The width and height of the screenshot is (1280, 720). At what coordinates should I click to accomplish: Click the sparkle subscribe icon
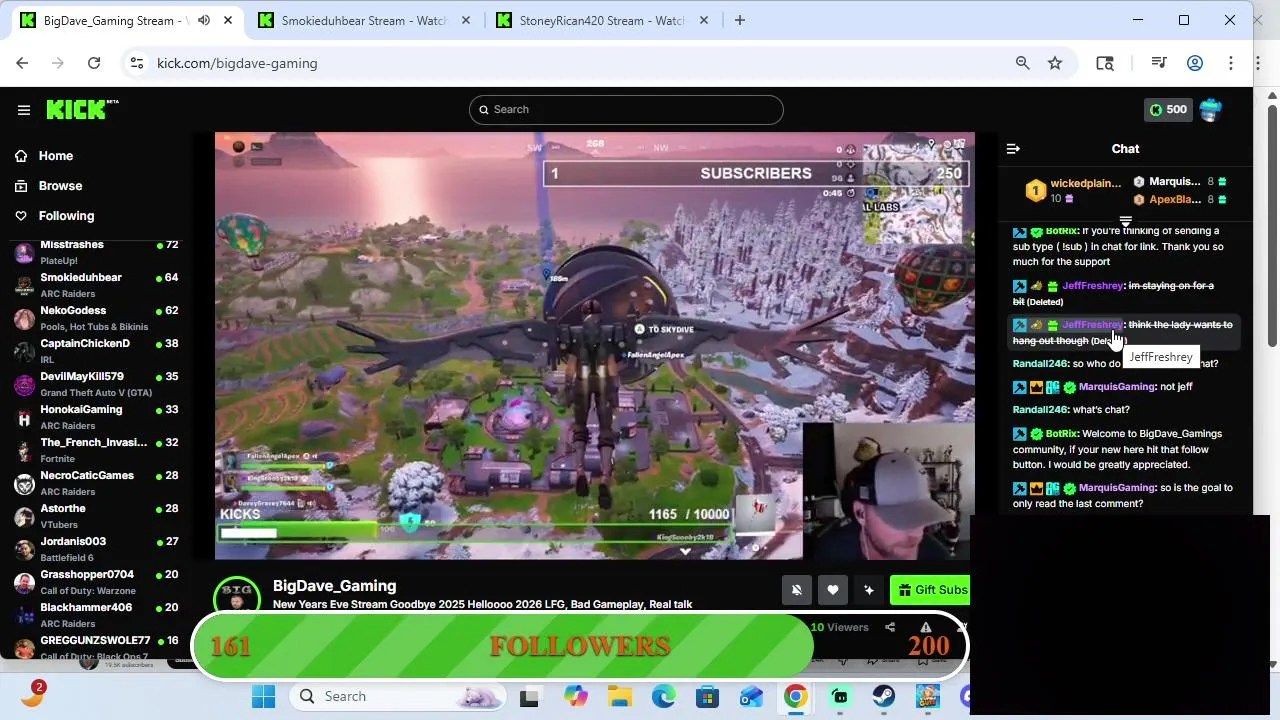868,590
